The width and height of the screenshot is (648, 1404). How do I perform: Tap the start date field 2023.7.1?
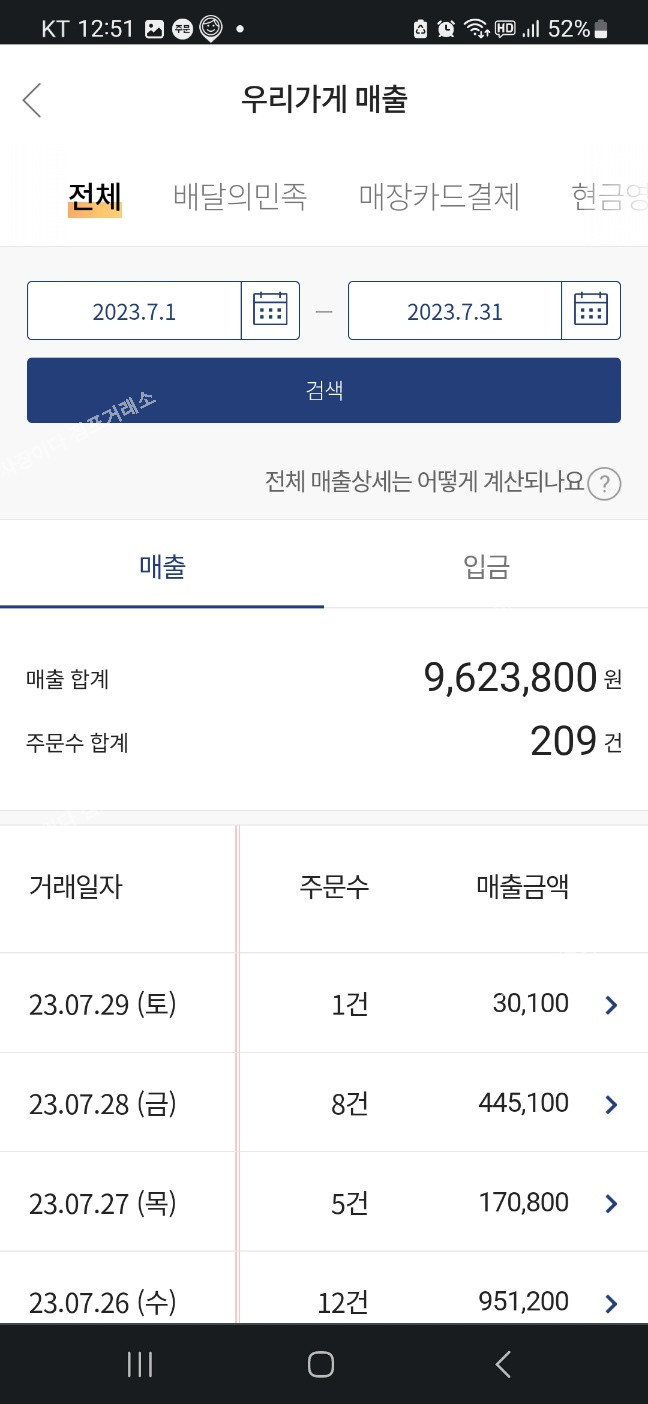point(134,311)
